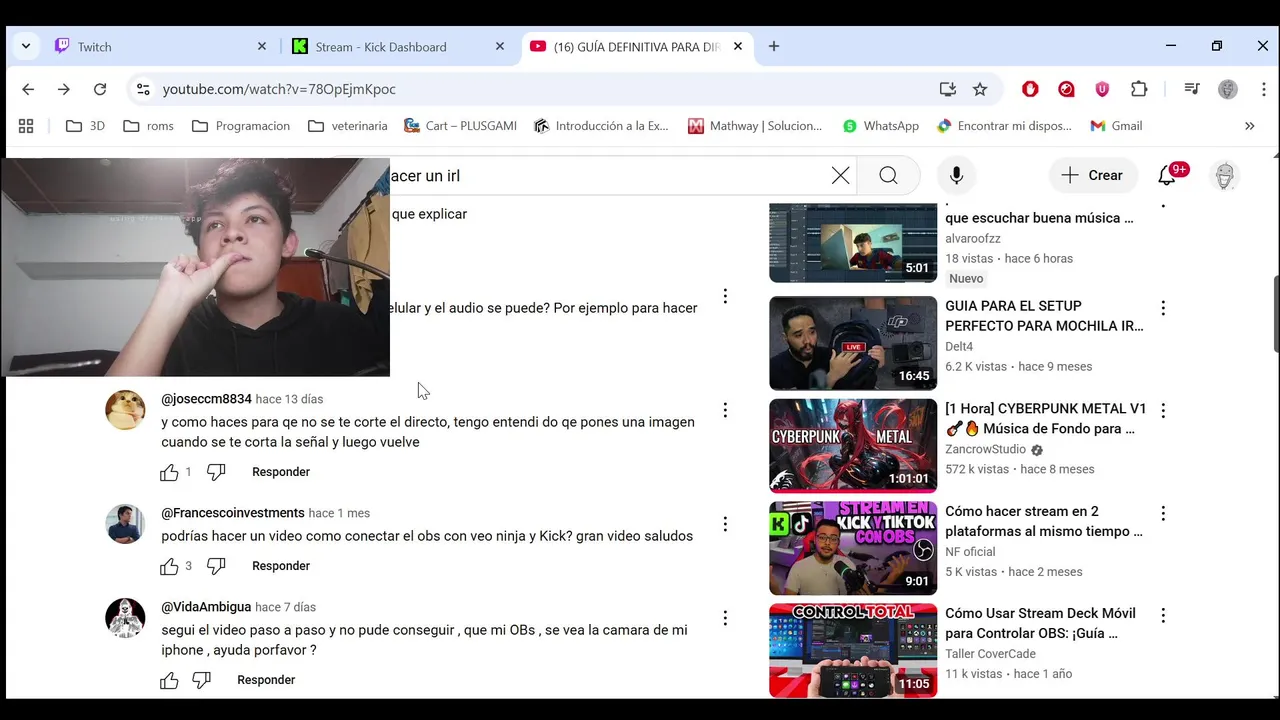Open the CYBERPUNK METAL video thumbnail

[x=853, y=446]
